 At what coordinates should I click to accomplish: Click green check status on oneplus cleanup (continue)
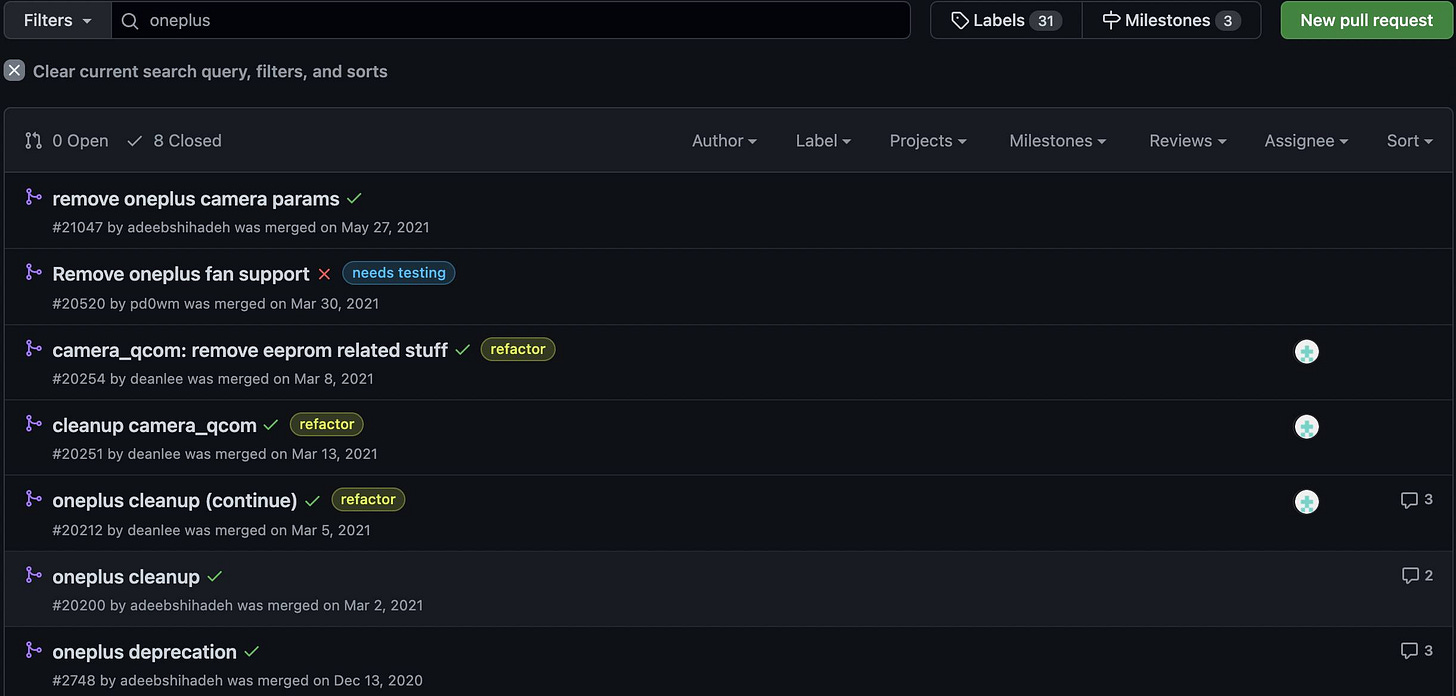(312, 501)
